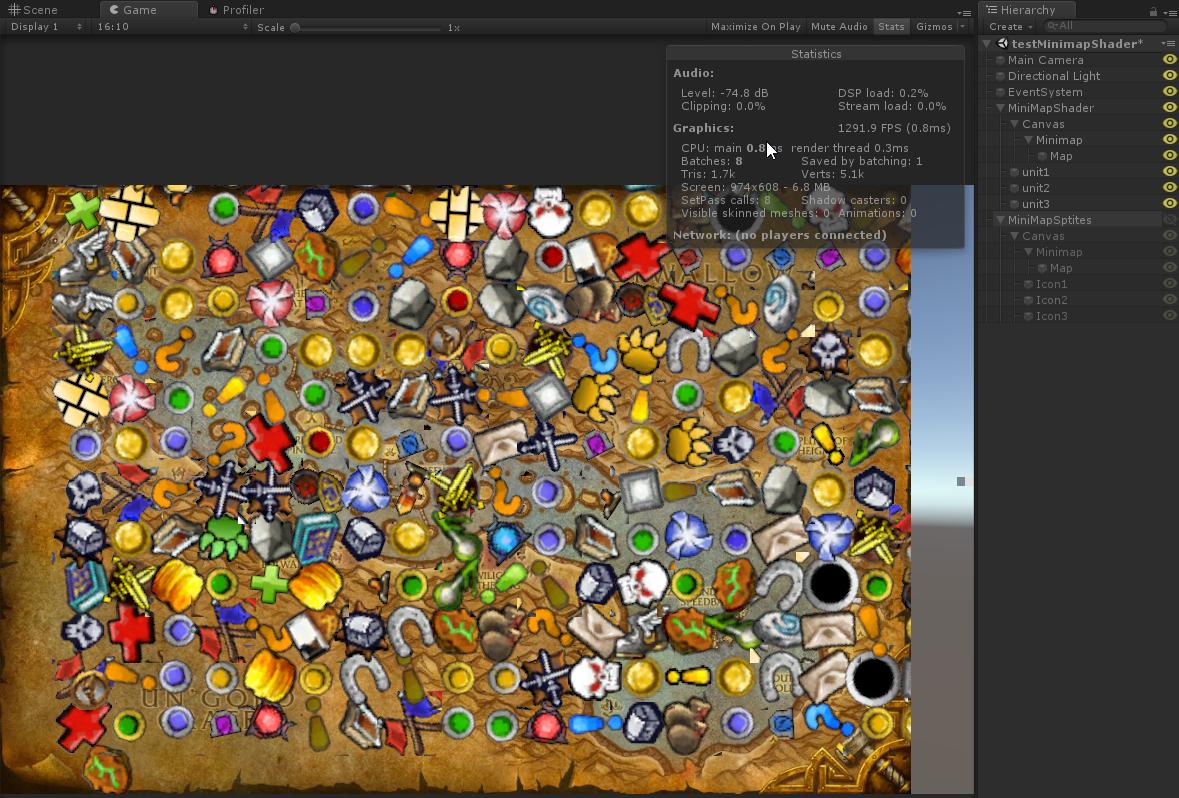Screen dimensions: 1179x798
Task: Click the '1291.9 FPS (0.8ms)' readout
Action: 894,128
